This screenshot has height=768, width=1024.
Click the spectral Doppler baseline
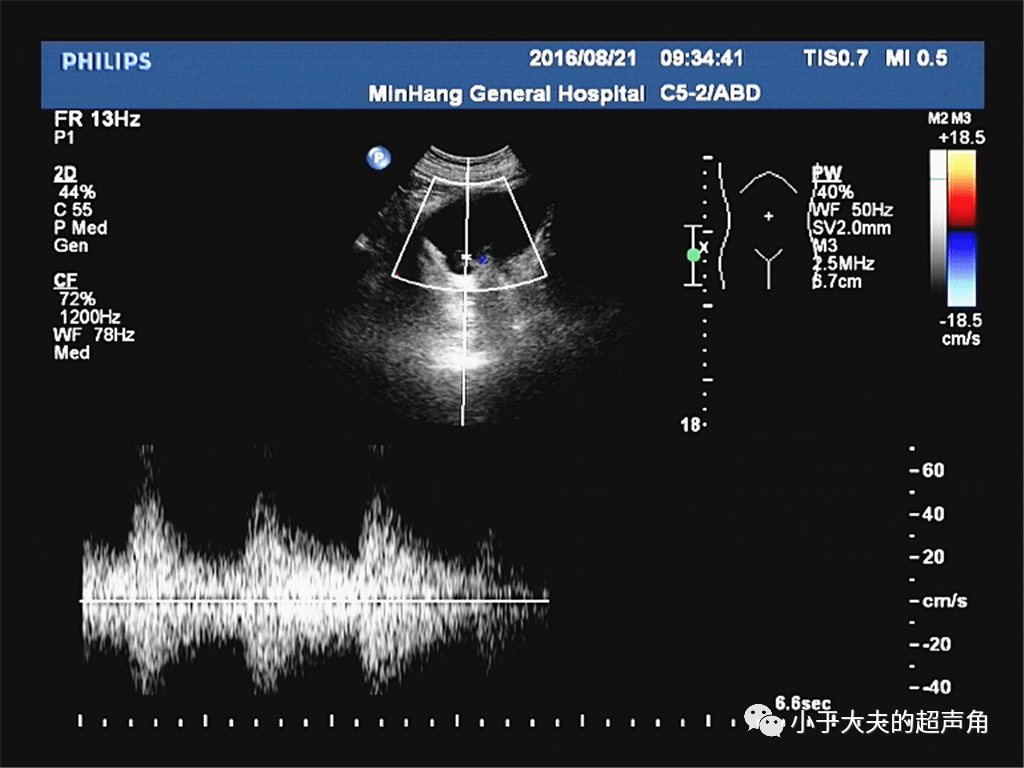point(314,600)
